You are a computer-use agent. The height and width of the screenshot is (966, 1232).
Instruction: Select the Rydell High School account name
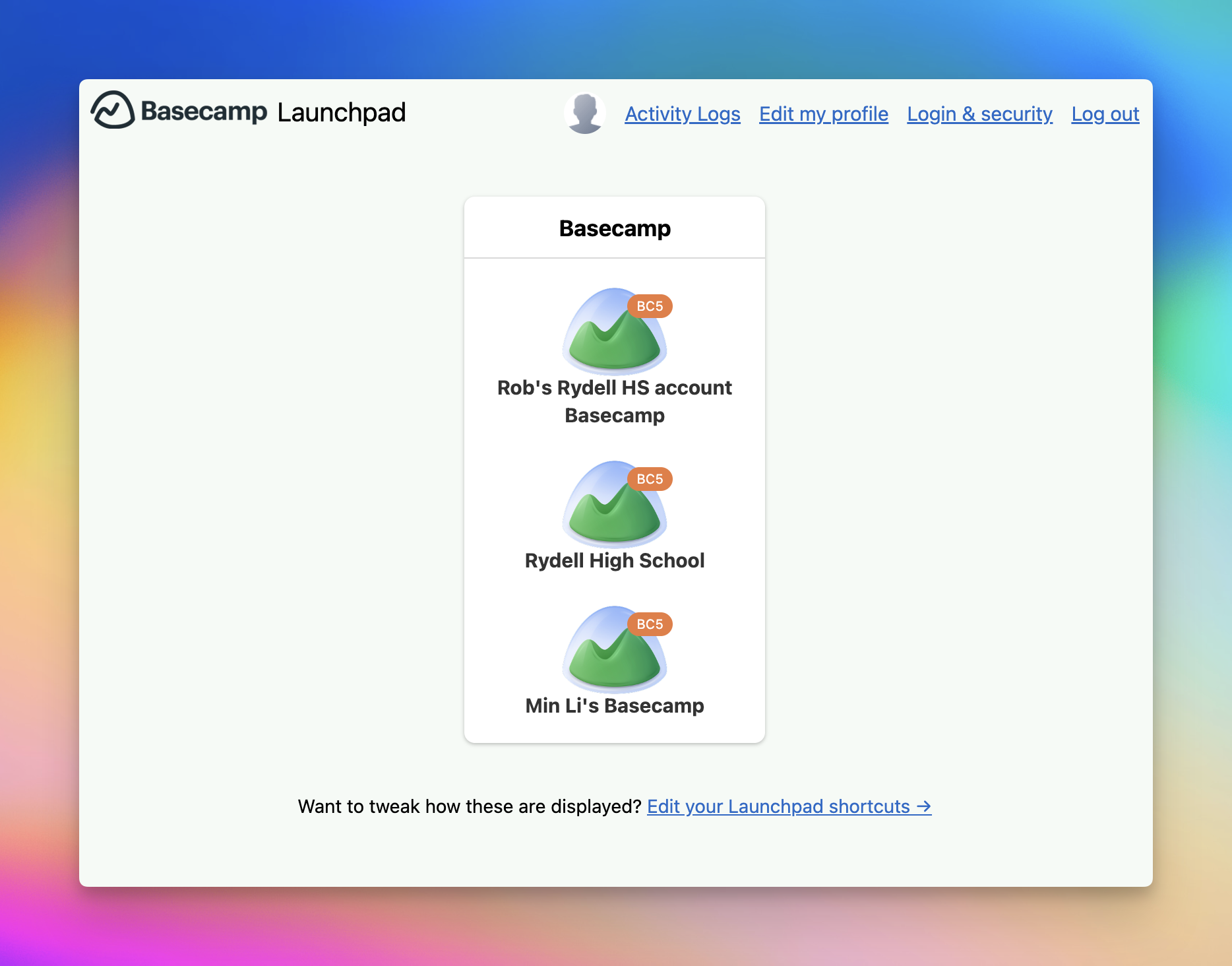pyautogui.click(x=615, y=560)
